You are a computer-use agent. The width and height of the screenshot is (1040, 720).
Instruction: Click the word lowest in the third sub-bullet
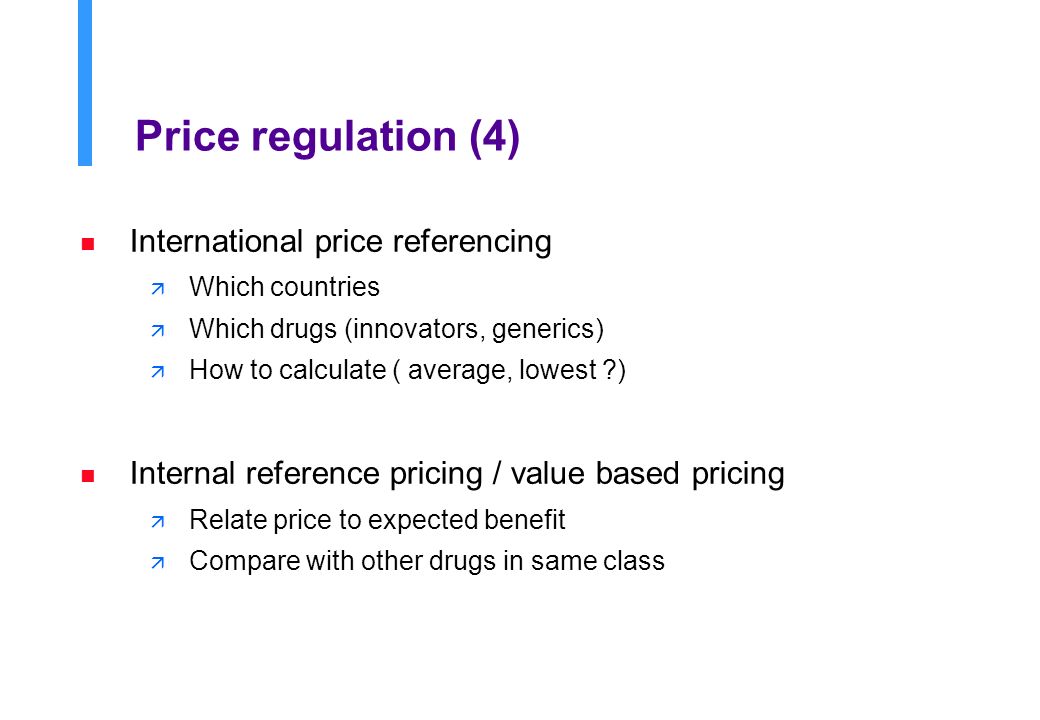(x=558, y=370)
